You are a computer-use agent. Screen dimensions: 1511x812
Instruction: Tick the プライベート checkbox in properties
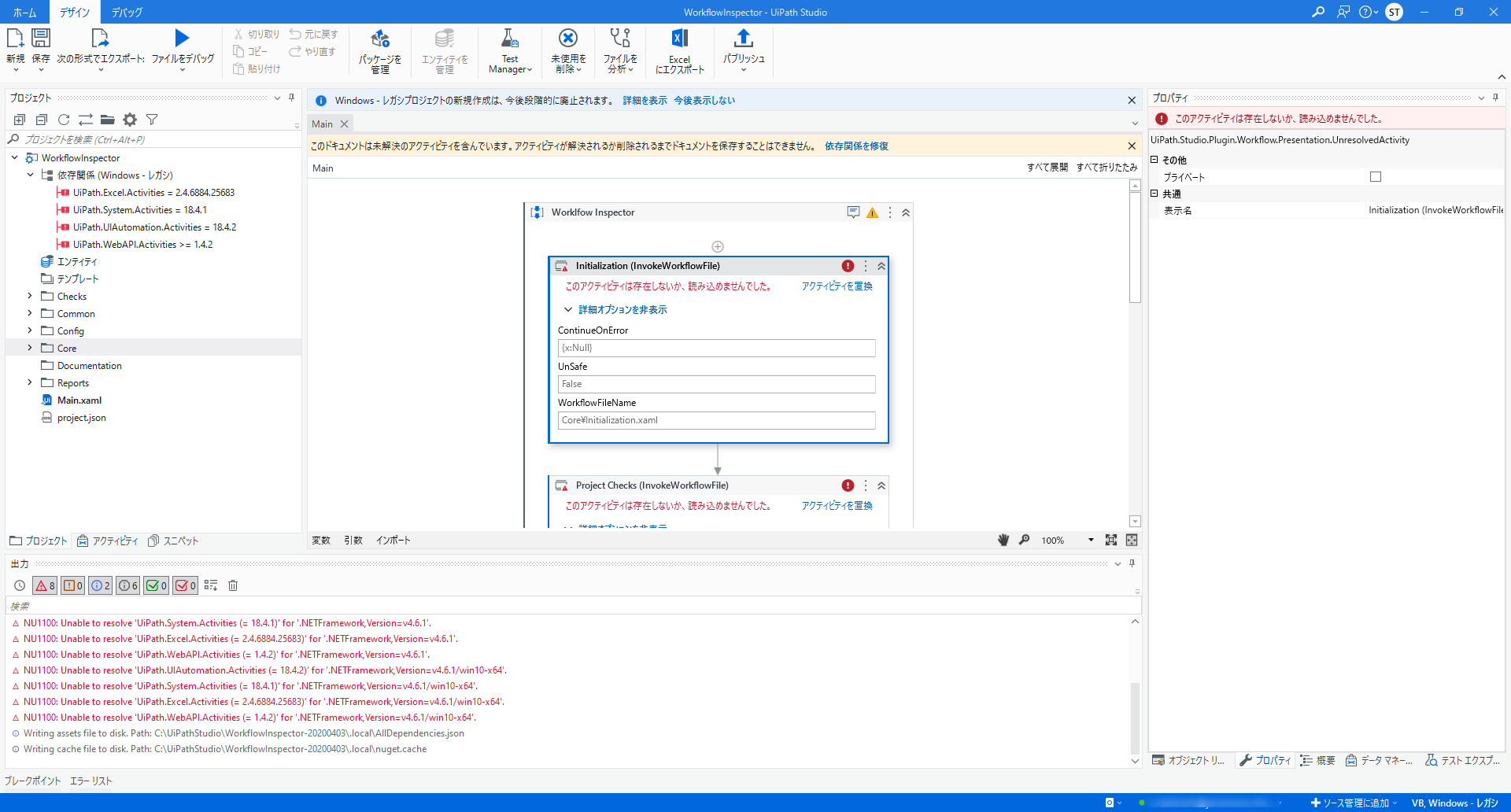click(1376, 177)
